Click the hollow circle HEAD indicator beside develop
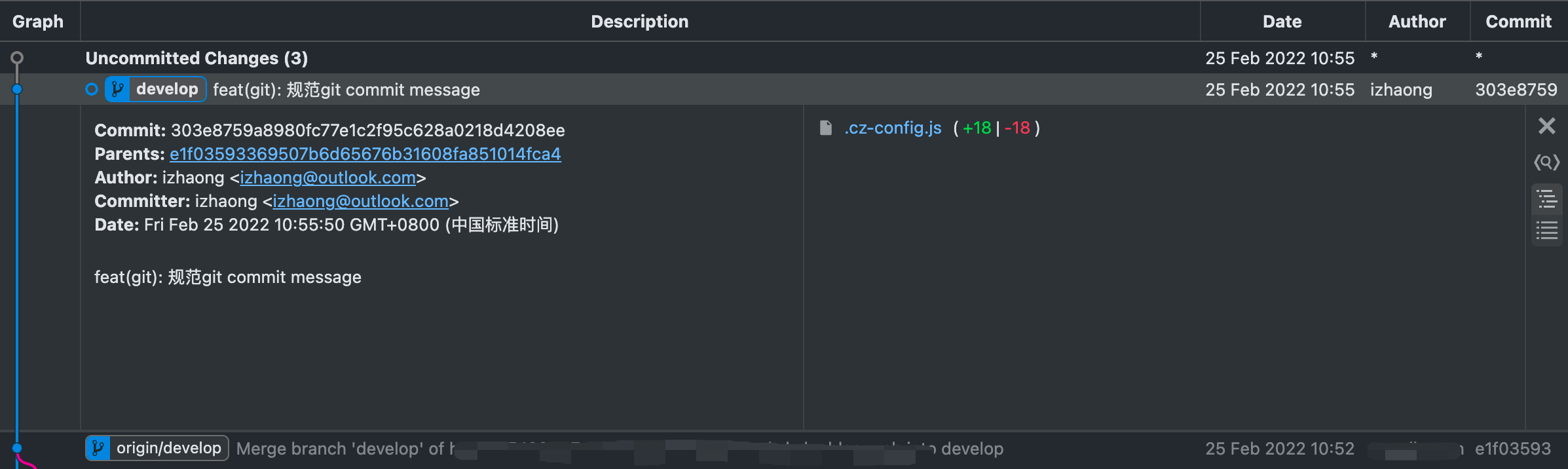Screen dimensions: 1568x469 tap(92, 89)
